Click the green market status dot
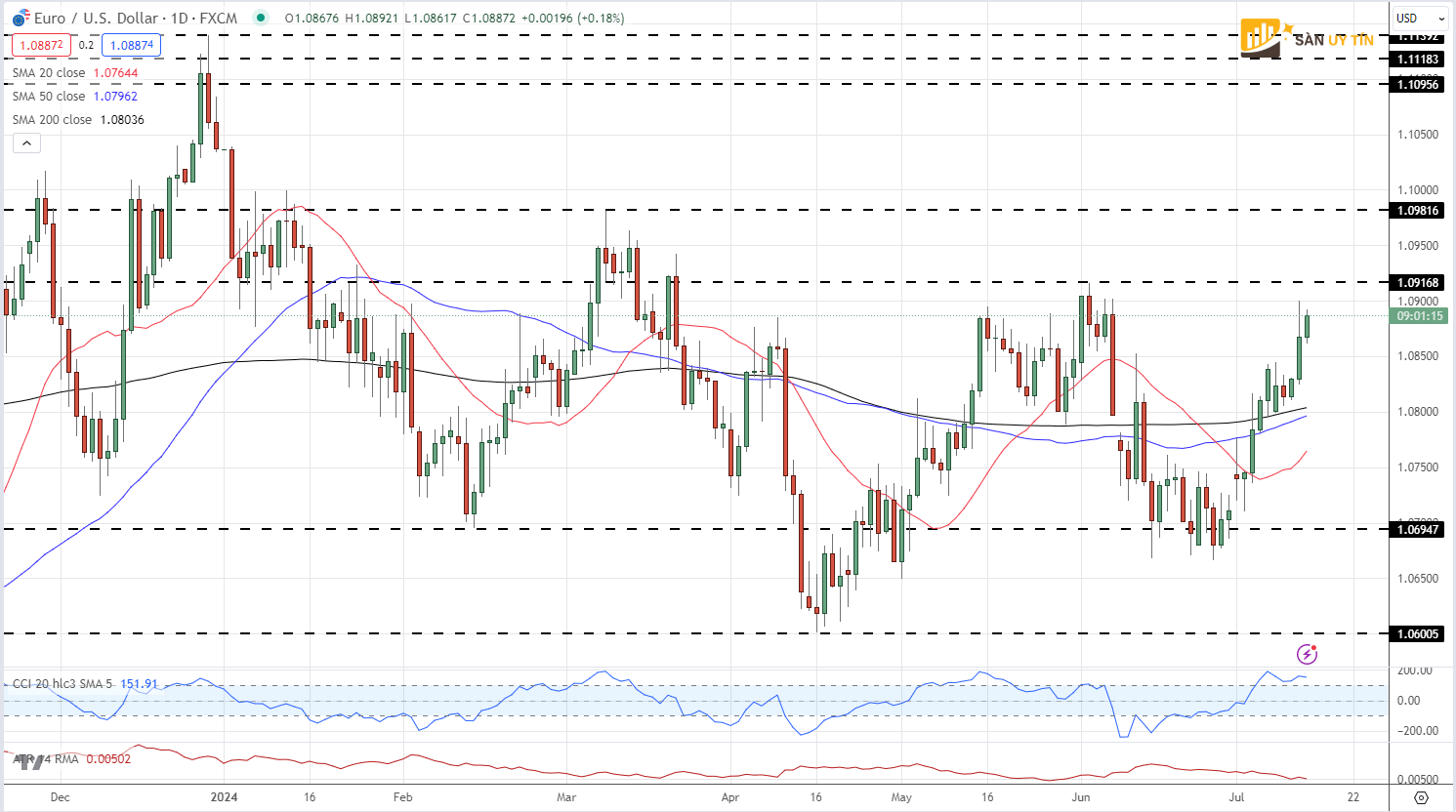Screen dimensions: 1456x812 pyautogui.click(x=260, y=18)
